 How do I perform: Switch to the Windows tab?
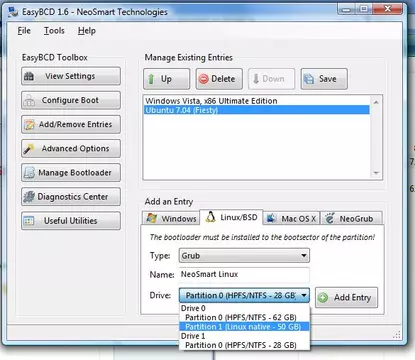click(x=171, y=219)
